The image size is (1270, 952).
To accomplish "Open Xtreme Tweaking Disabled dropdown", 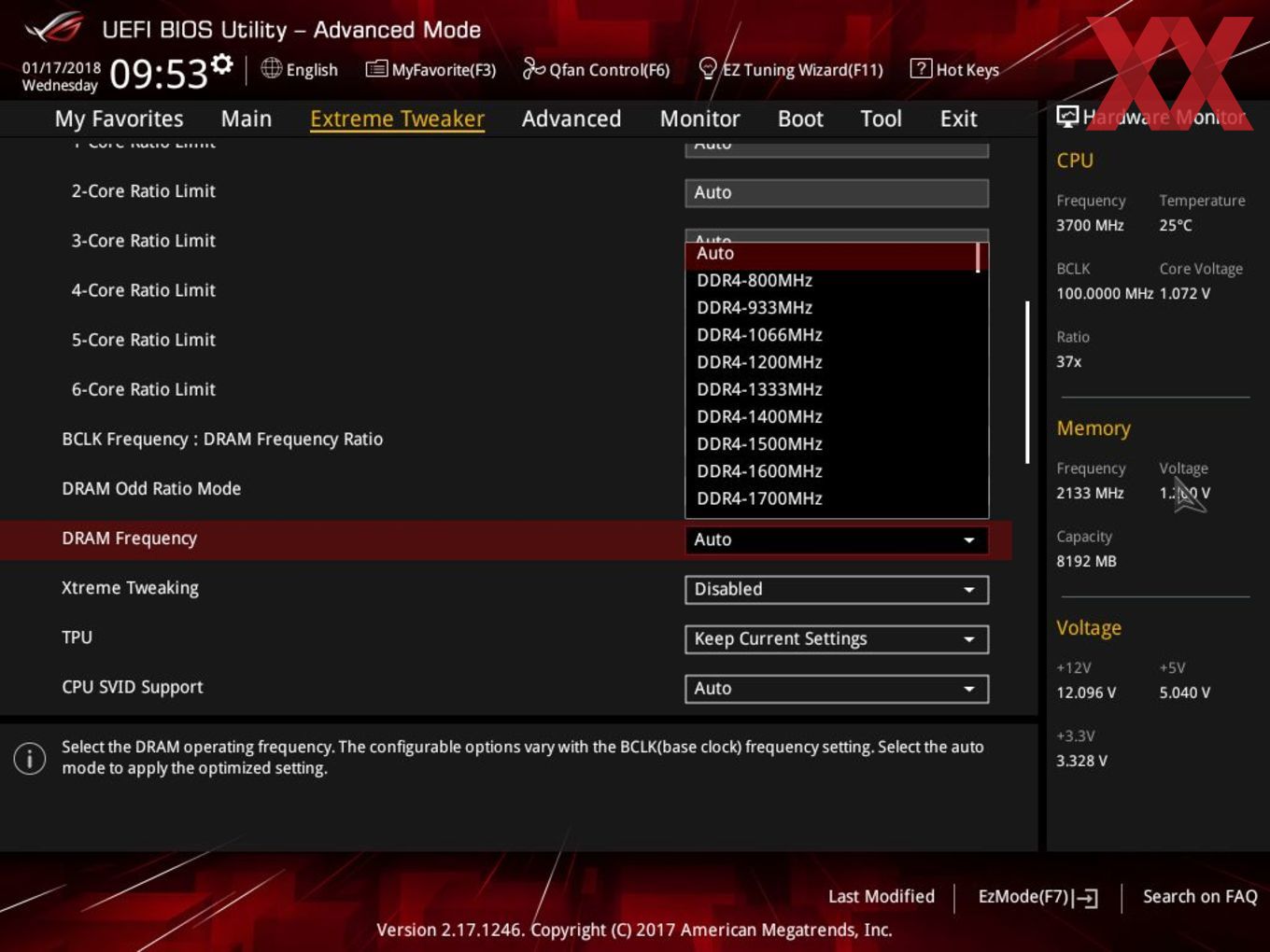I will point(837,590).
